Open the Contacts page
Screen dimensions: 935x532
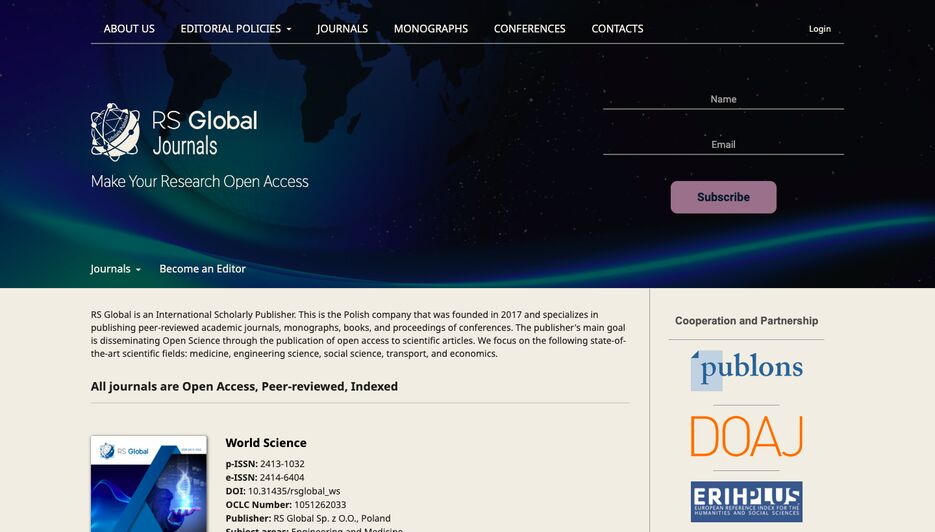[617, 29]
